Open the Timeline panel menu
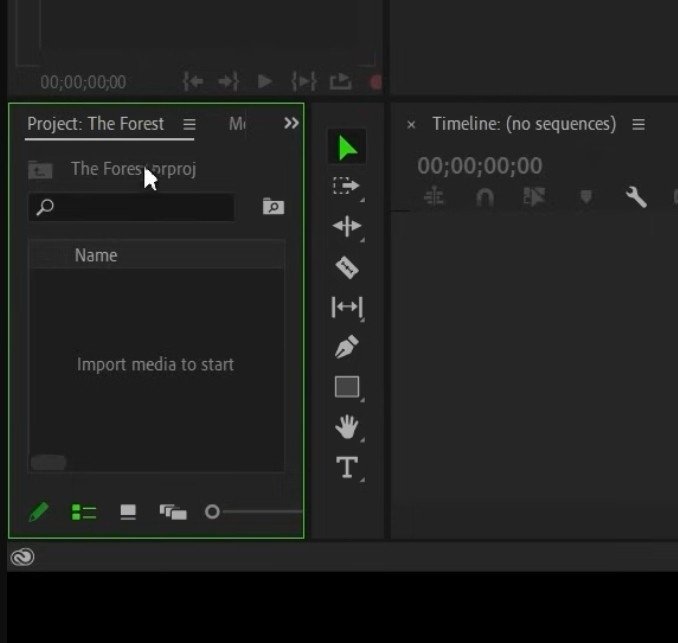This screenshot has width=678, height=643. point(638,124)
